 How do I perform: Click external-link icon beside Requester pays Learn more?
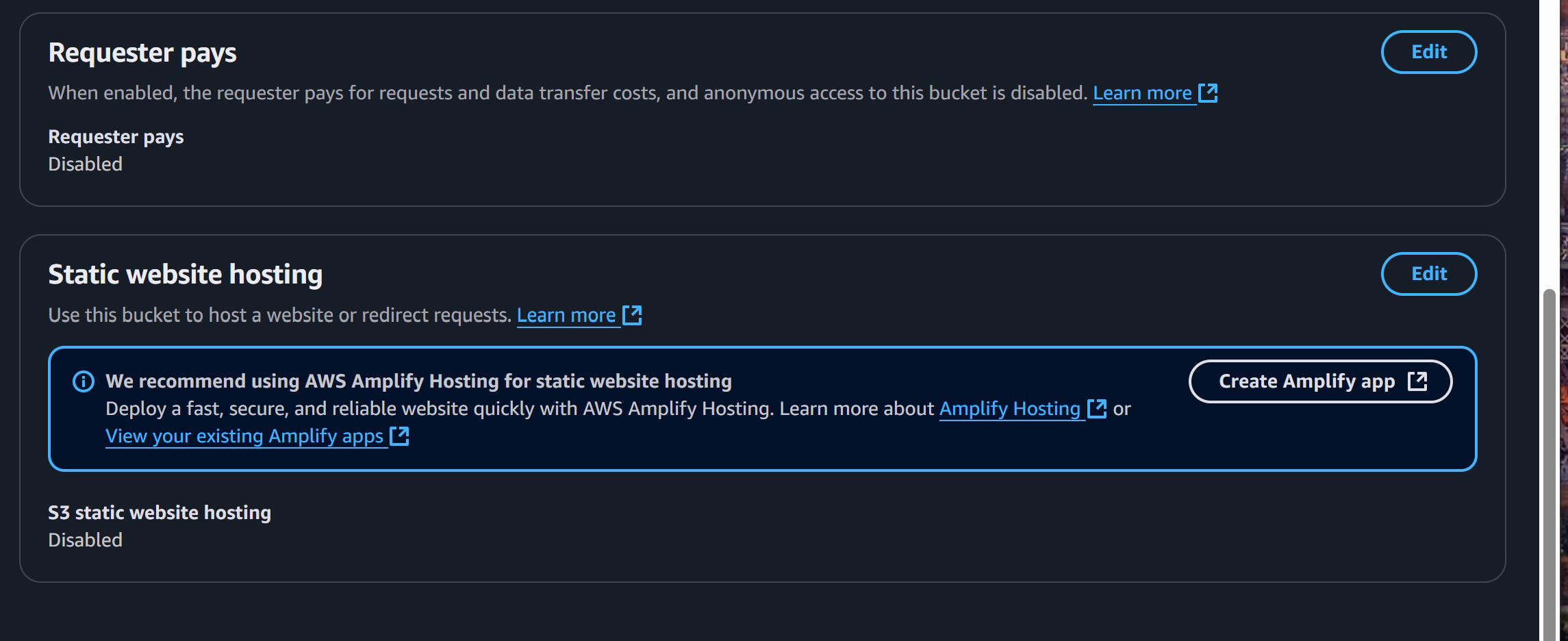(x=1209, y=93)
